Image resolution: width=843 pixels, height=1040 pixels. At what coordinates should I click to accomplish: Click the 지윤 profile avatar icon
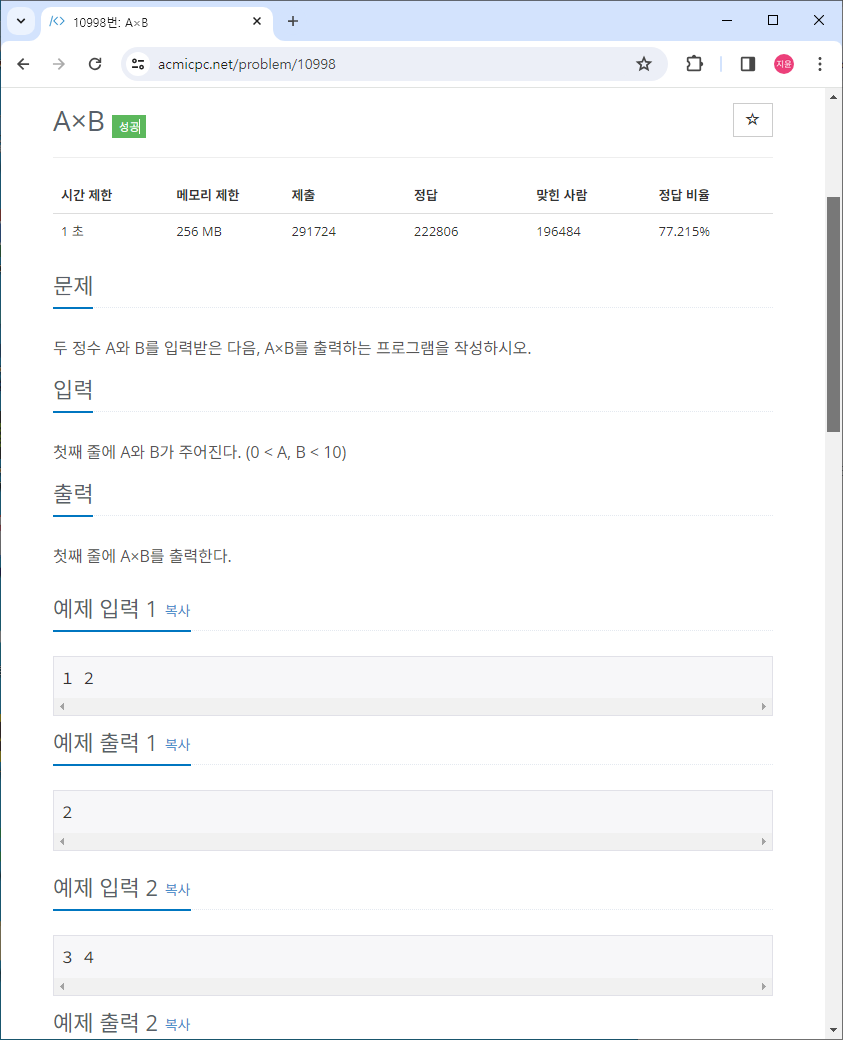(783, 63)
